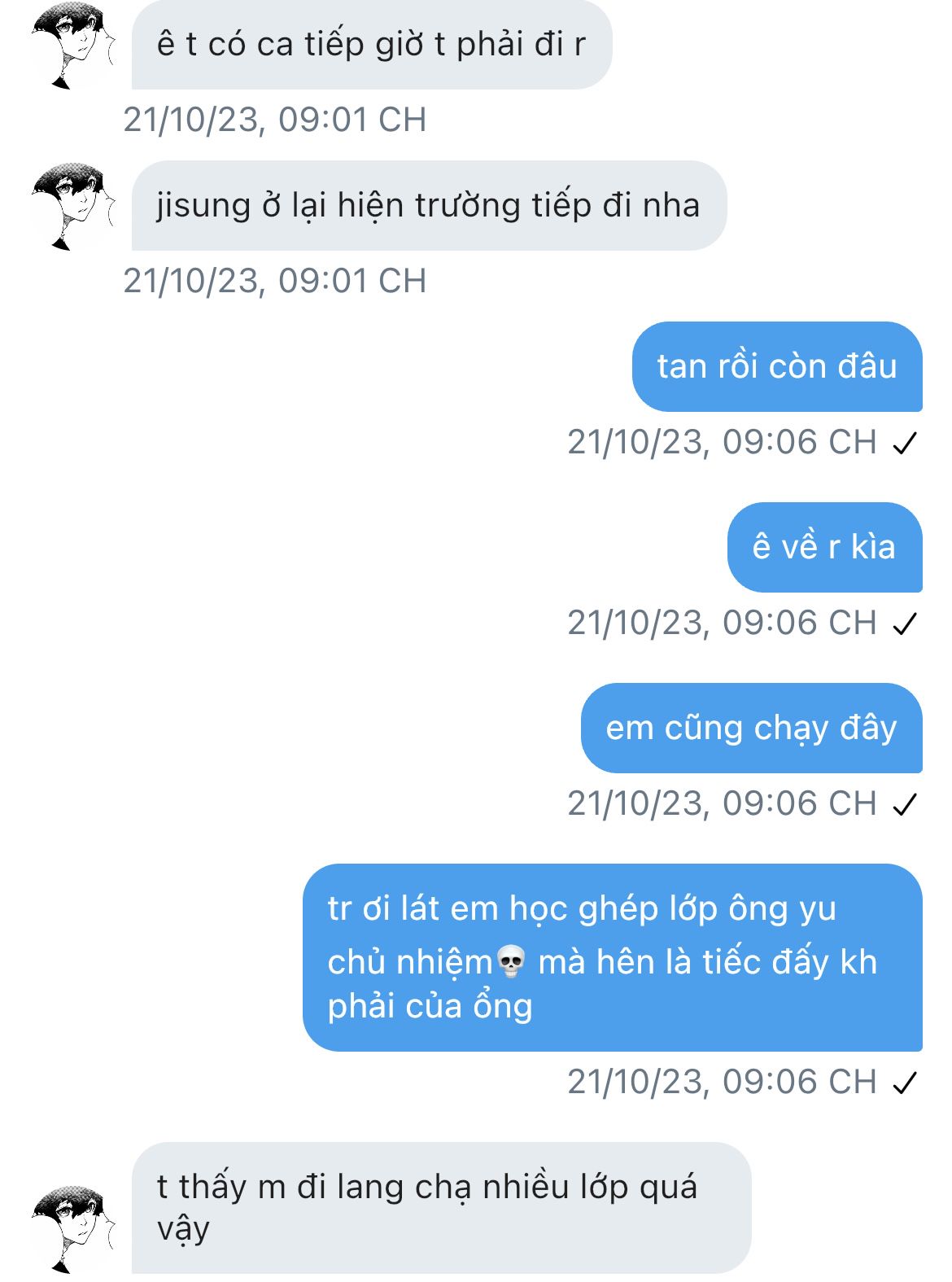
Task: Tap the blue bubble 'tan rồi còn đâu'
Action: click(777, 366)
